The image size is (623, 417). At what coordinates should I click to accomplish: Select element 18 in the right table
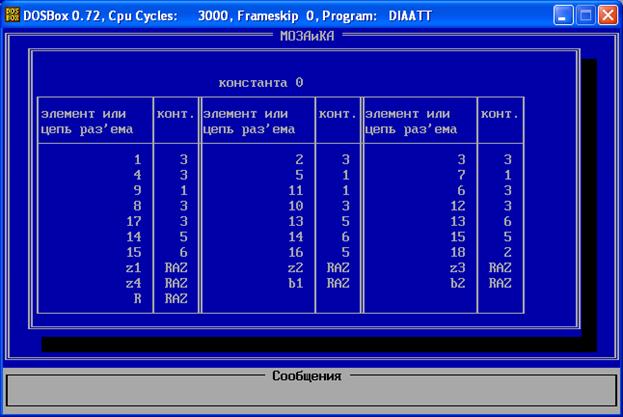coord(457,252)
